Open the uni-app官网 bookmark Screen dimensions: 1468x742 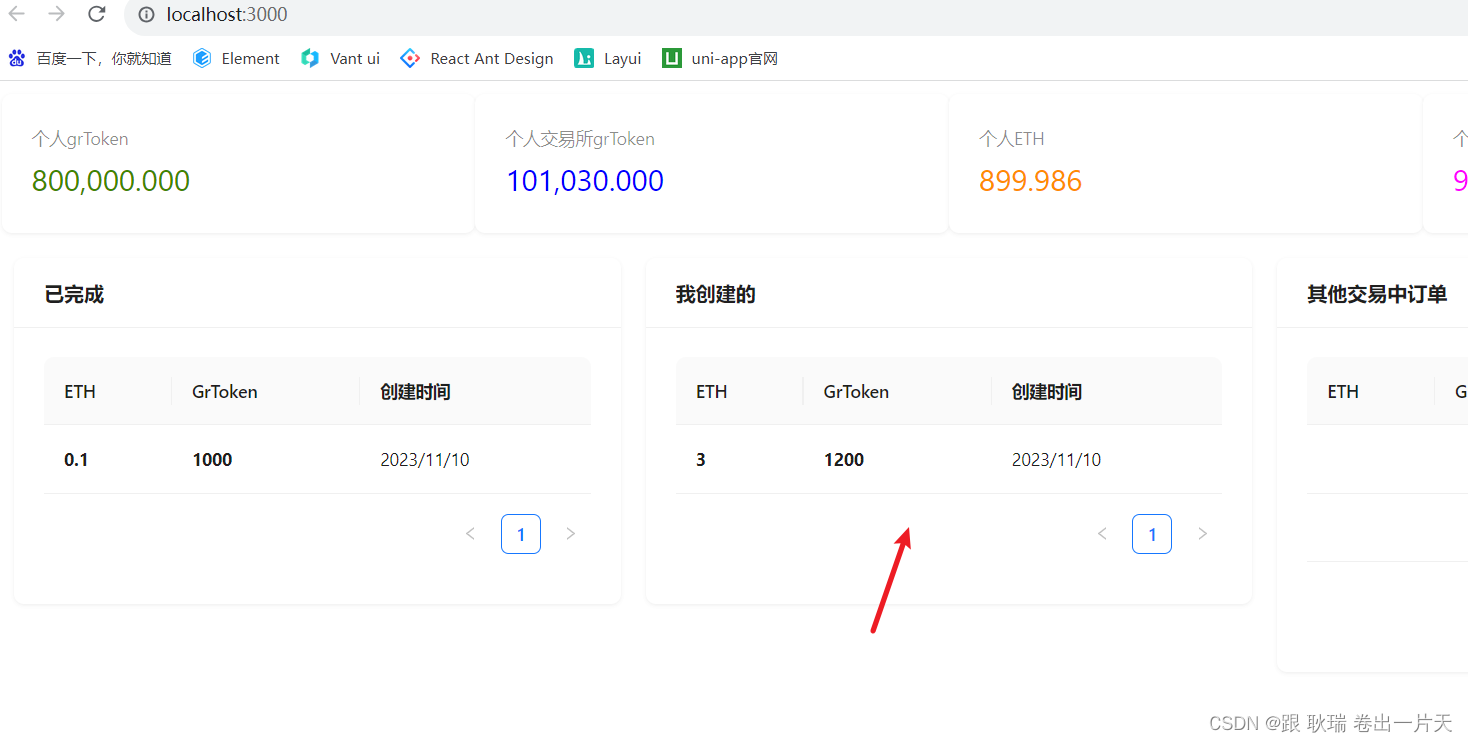tap(720, 59)
